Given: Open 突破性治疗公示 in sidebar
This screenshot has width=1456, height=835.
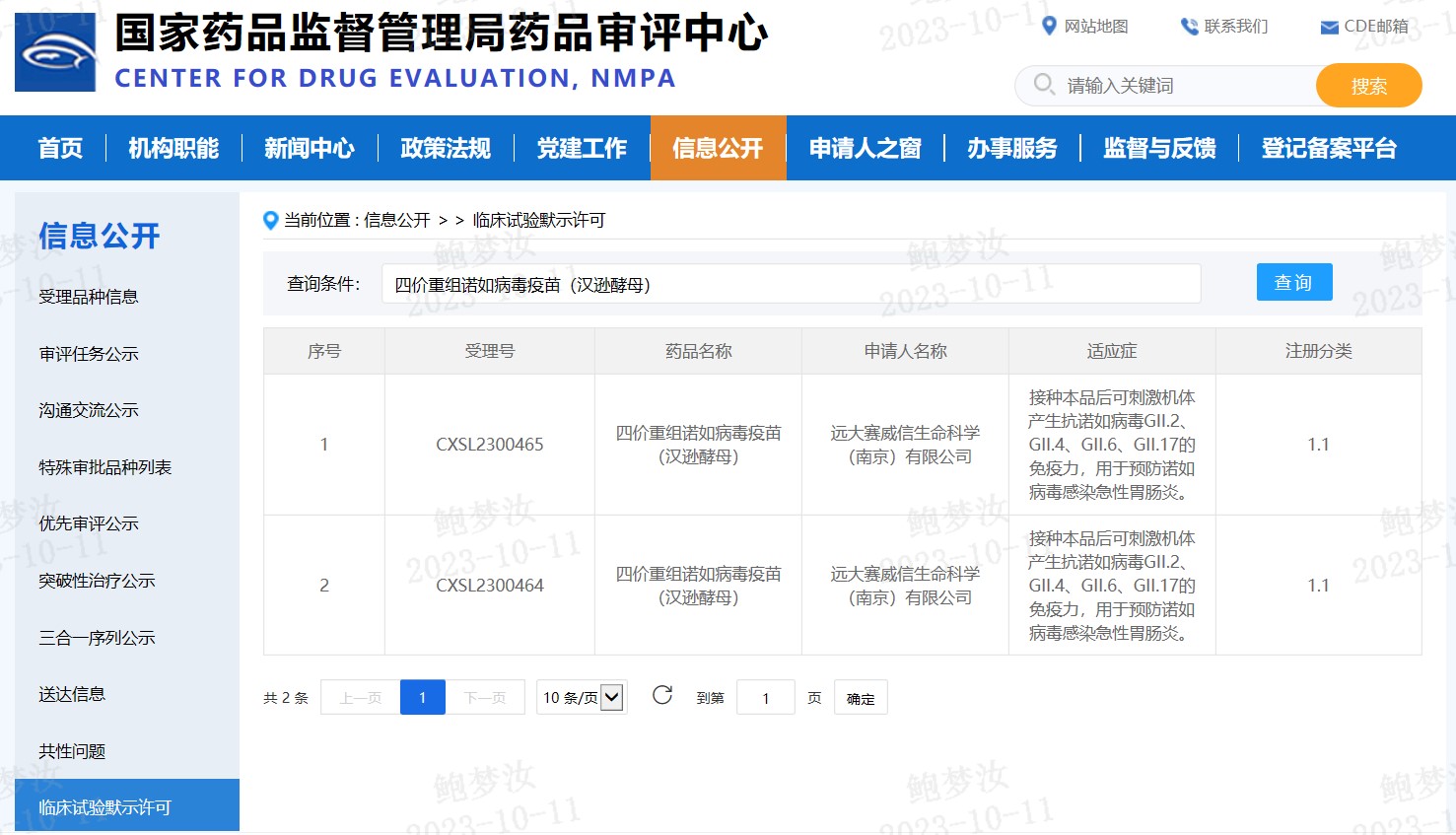Looking at the screenshot, I should [97, 581].
